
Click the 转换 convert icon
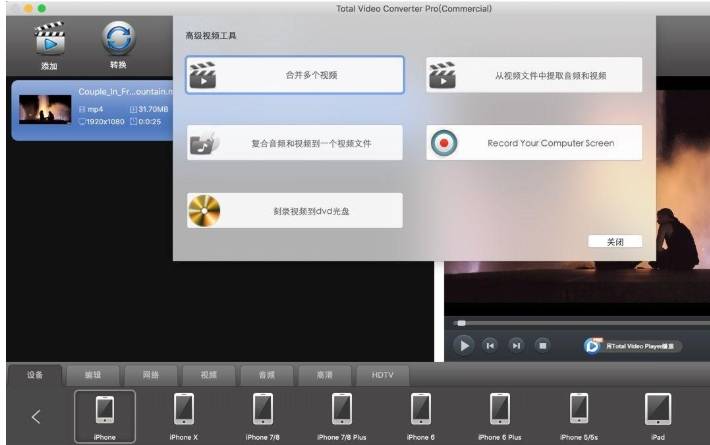click(x=118, y=38)
